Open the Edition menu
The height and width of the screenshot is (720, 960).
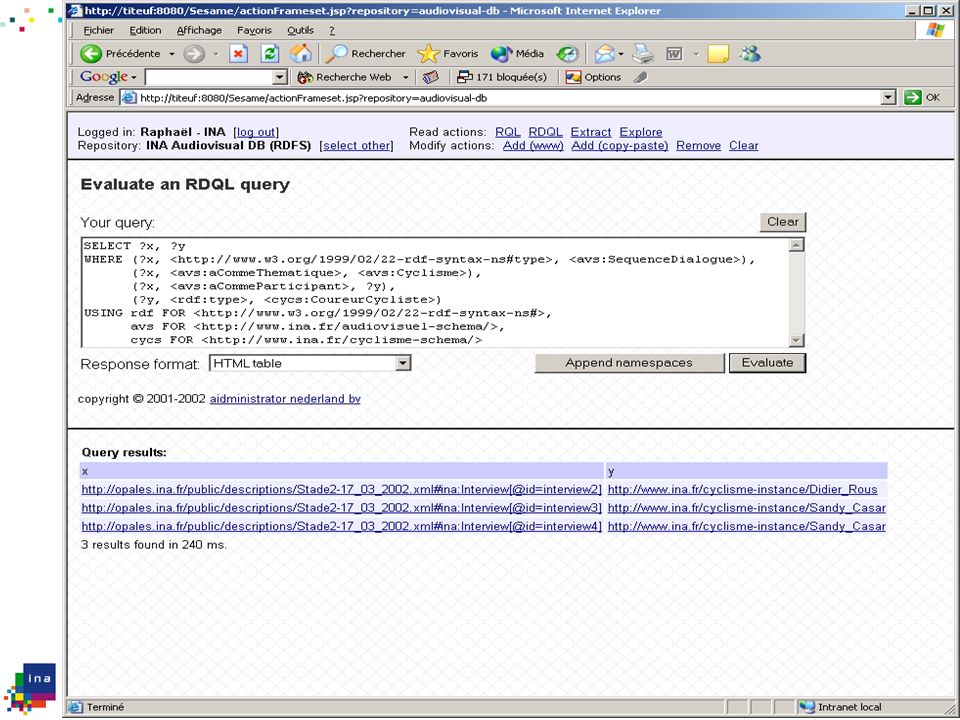click(145, 30)
